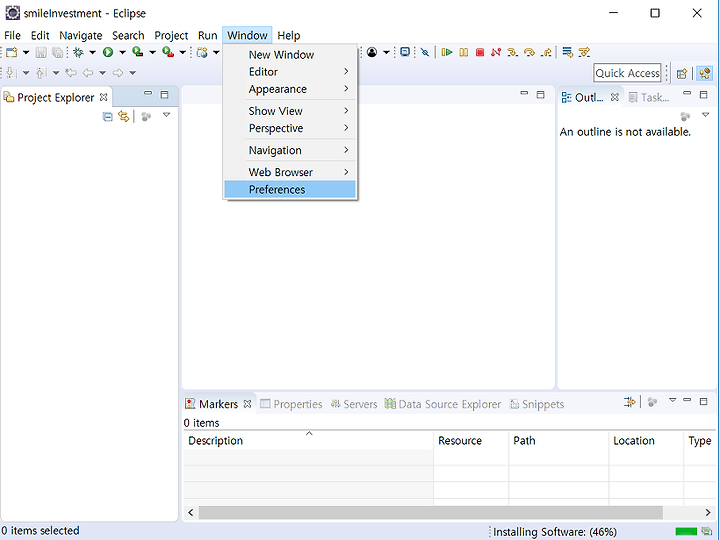Click the red Terminate icon

click(x=480, y=52)
